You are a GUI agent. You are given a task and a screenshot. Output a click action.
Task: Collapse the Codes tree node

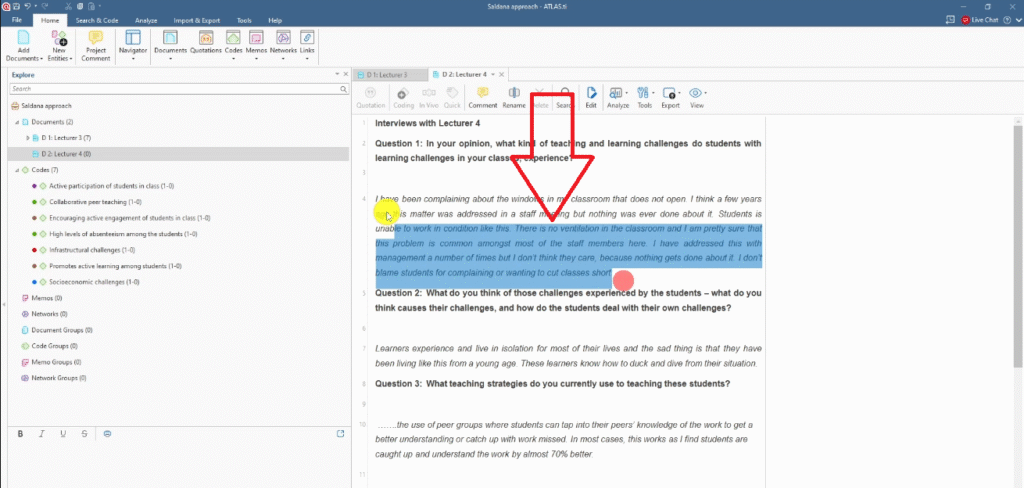pos(17,170)
